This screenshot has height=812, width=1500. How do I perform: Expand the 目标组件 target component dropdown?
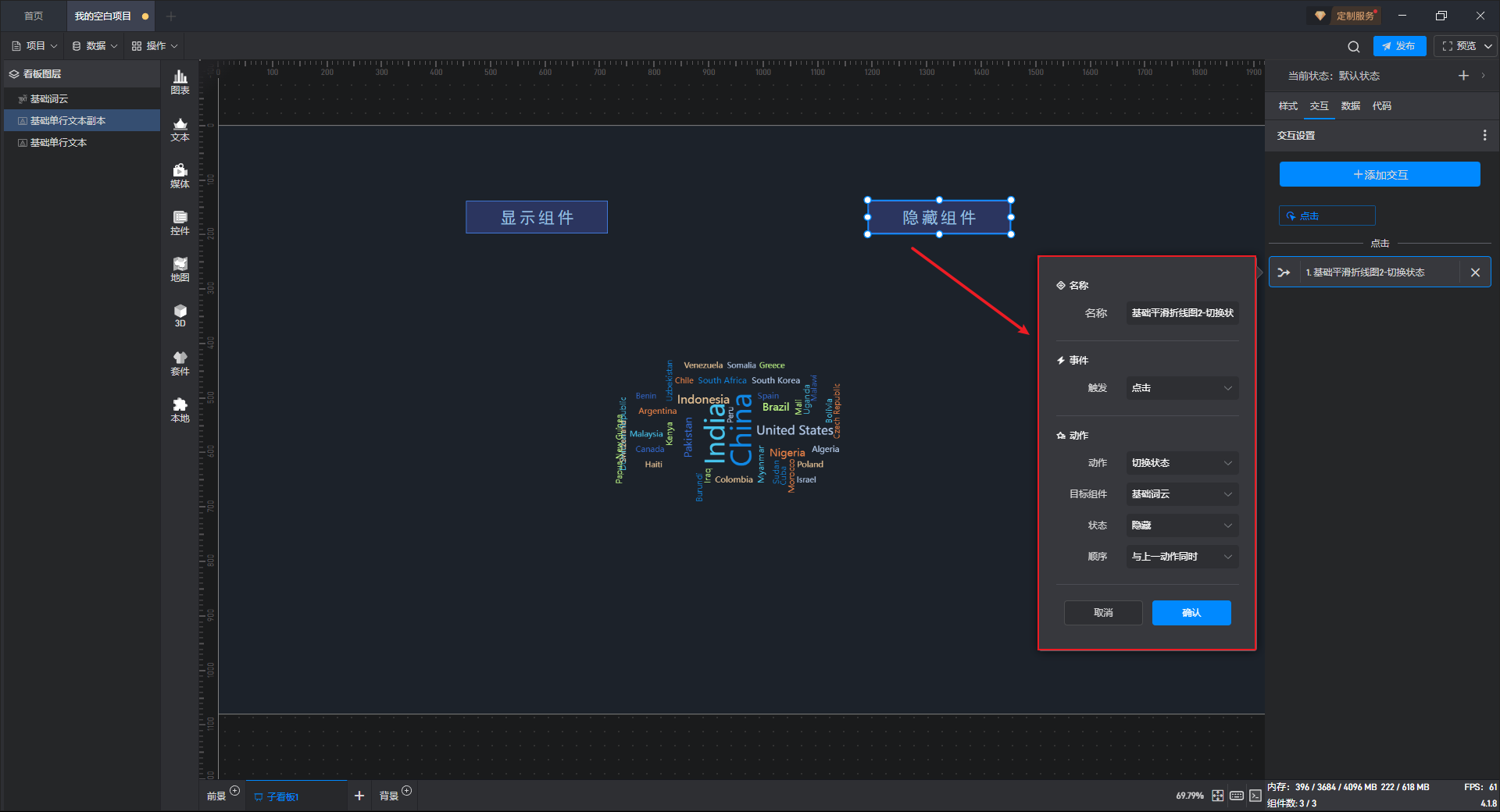pyautogui.click(x=1182, y=494)
